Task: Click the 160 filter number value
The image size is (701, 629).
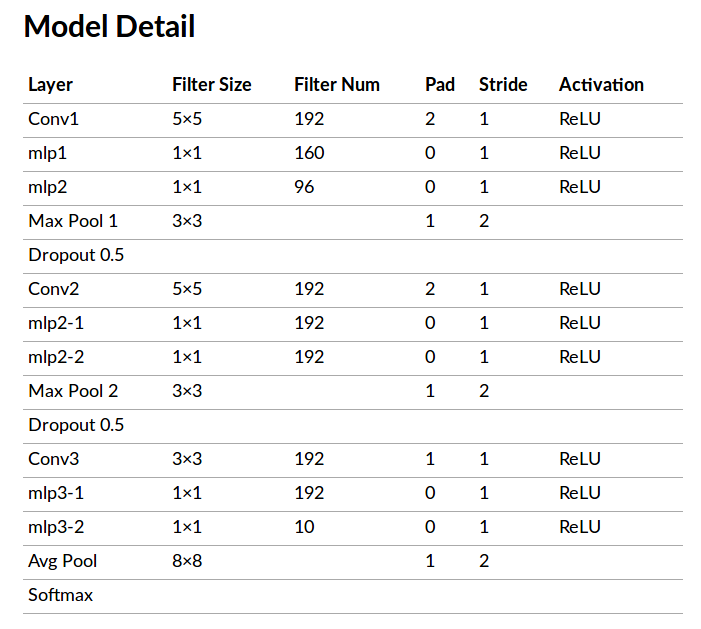Action: (310, 154)
